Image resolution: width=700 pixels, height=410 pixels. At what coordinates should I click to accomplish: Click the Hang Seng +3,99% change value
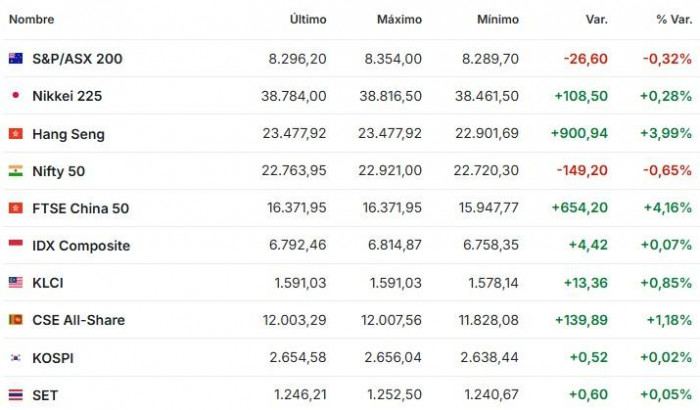point(666,133)
